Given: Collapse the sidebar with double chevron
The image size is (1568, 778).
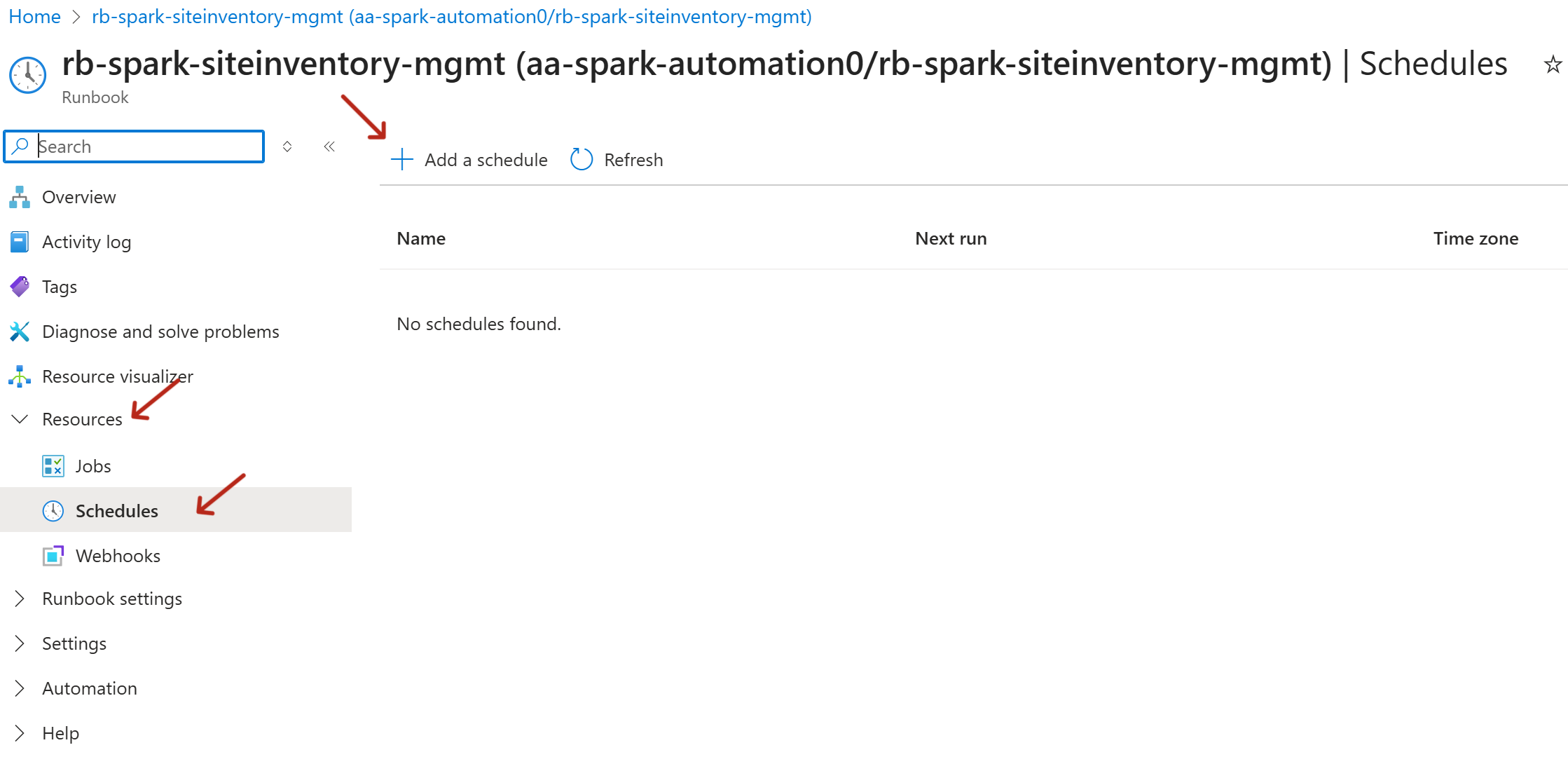Looking at the screenshot, I should click(329, 146).
